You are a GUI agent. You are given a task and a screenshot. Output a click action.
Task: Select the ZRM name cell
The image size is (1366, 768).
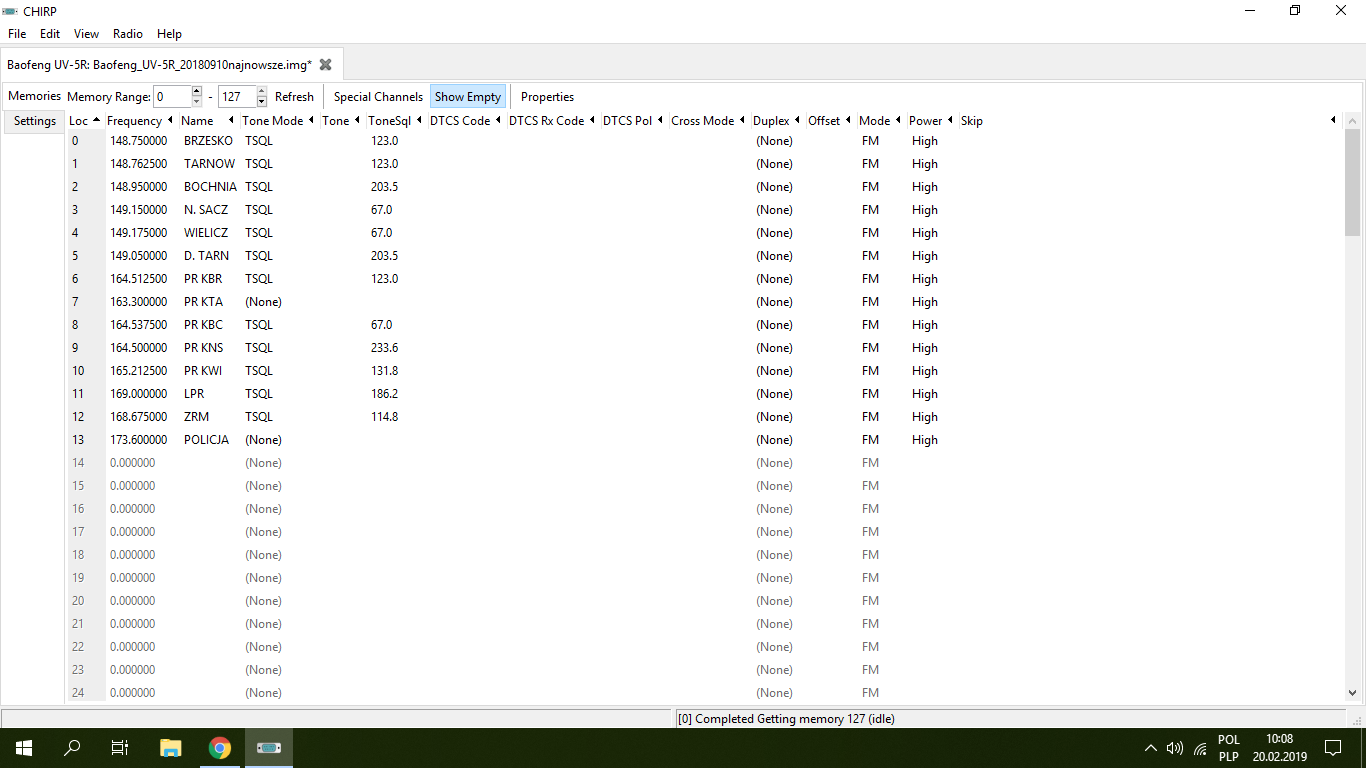tap(196, 417)
